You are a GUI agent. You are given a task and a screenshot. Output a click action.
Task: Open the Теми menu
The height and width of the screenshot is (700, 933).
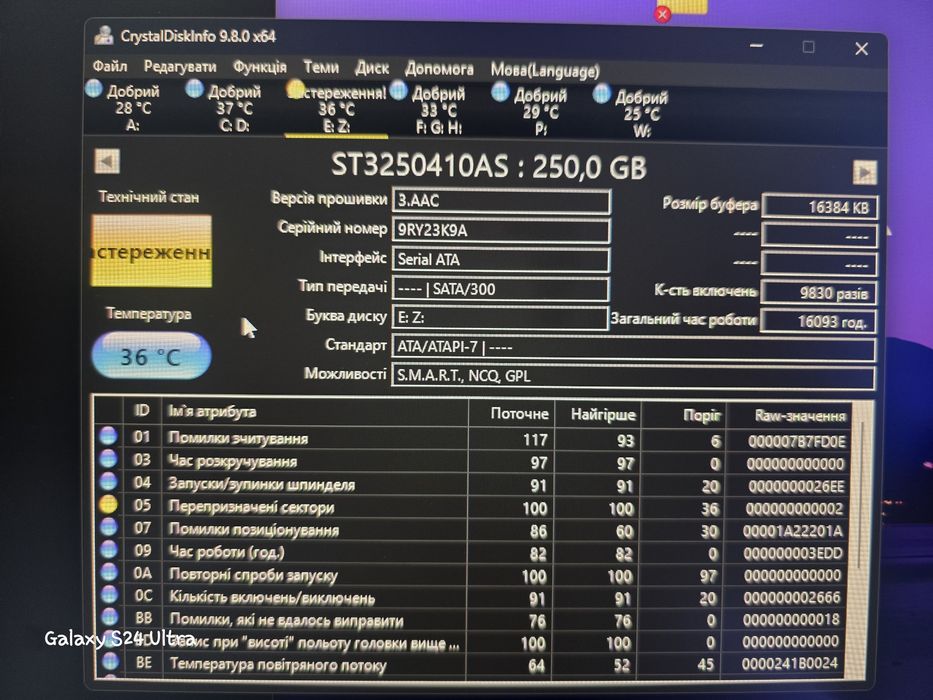[321, 67]
